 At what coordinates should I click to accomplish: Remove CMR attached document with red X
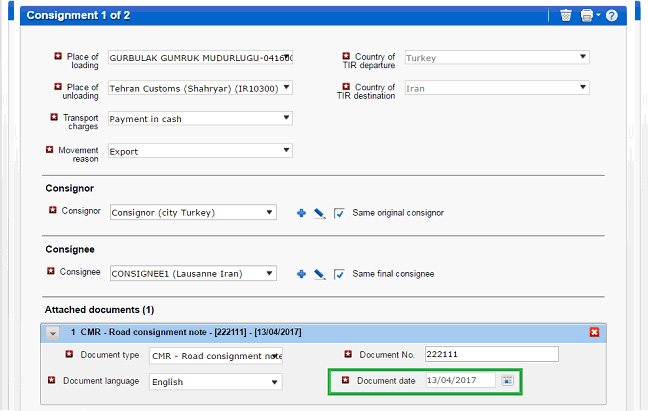594,332
